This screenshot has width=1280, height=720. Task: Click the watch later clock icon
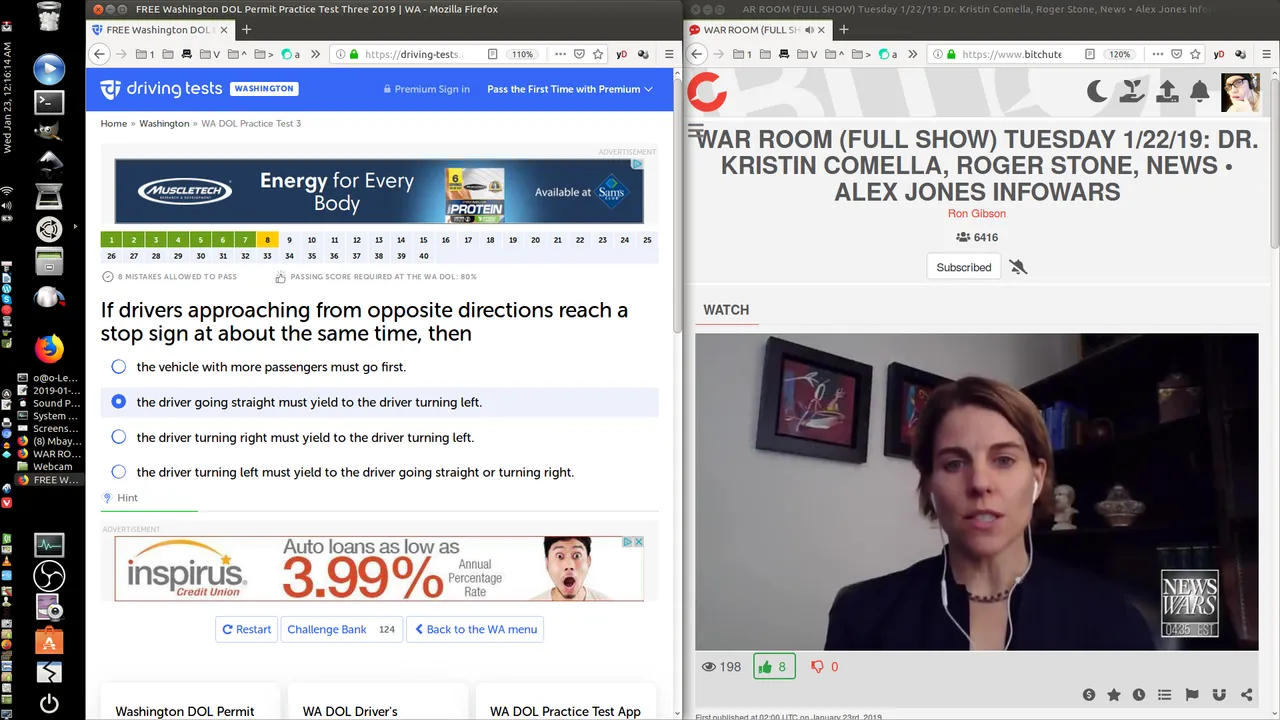click(1139, 695)
